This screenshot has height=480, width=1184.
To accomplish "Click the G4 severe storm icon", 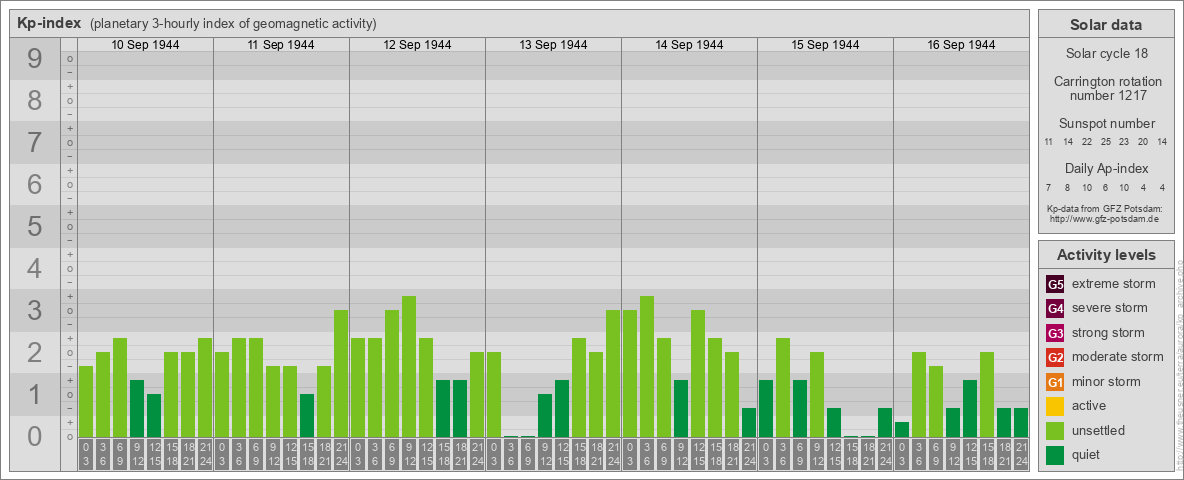I will (x=1055, y=308).
